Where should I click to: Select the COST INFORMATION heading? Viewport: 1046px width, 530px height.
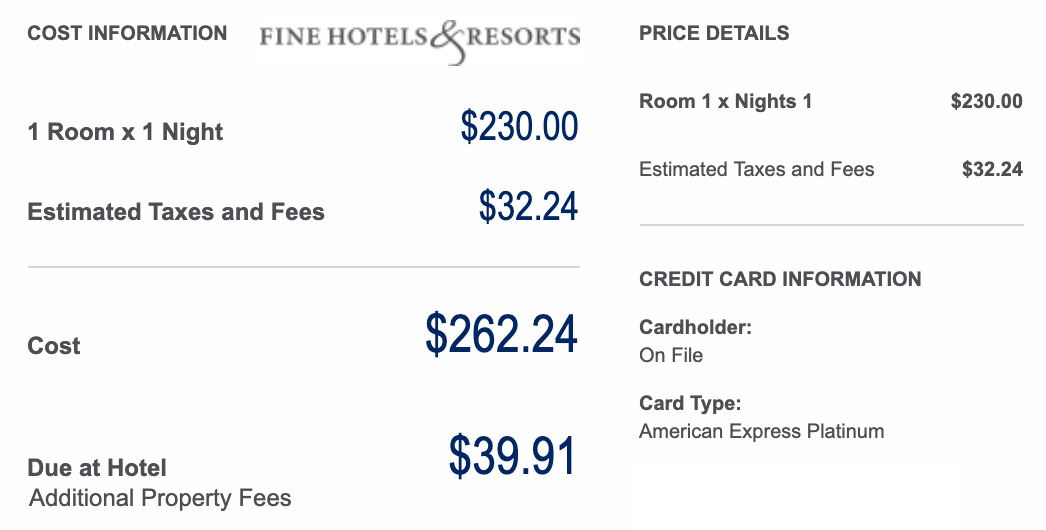click(127, 33)
